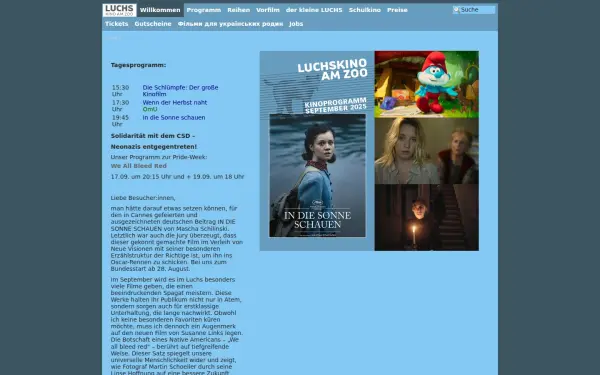The image size is (600, 375).
Task: Click the LUCHS Kino am Zoo logo
Action: 119,10
